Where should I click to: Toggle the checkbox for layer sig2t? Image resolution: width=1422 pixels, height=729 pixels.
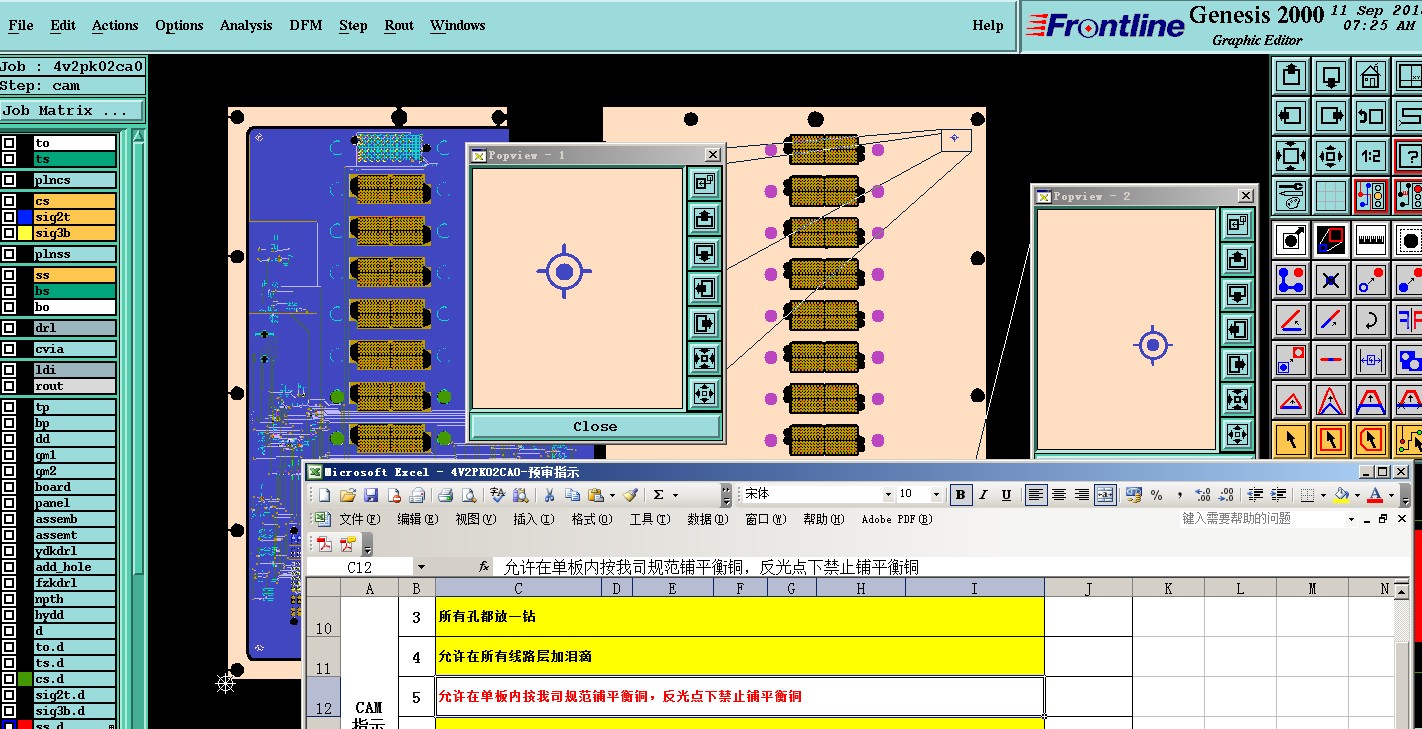point(9,217)
